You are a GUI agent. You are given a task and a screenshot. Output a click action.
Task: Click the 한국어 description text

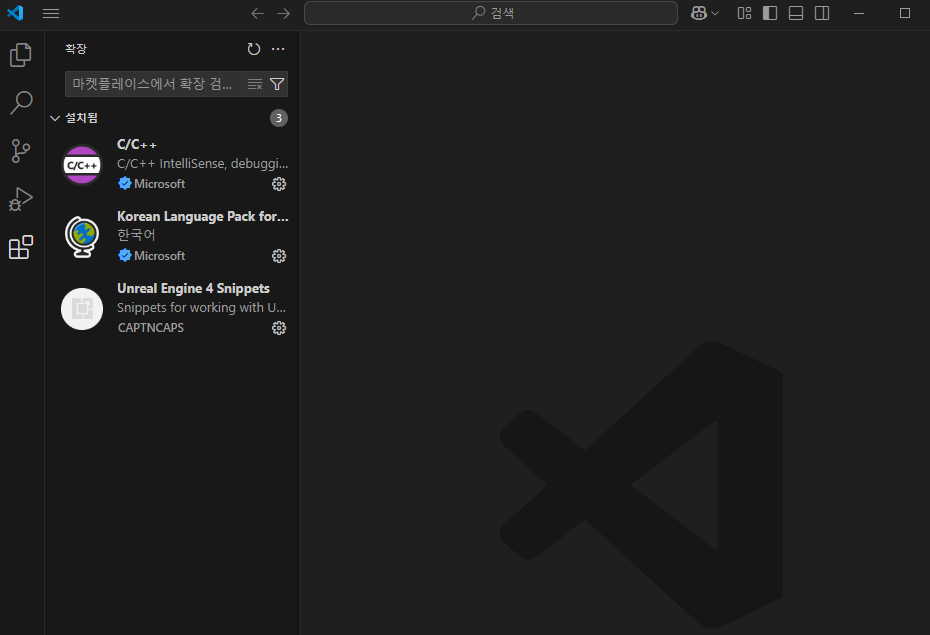(x=136, y=235)
